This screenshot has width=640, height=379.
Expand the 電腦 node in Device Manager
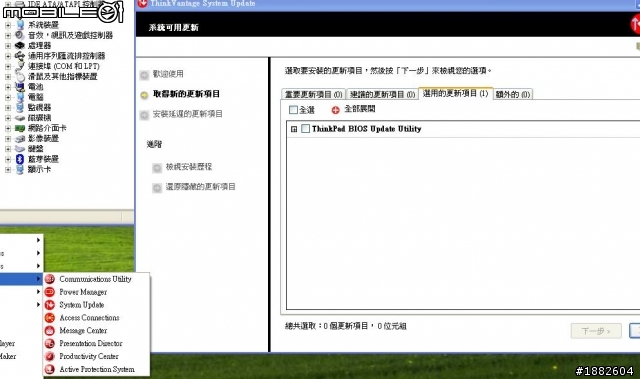click(x=8, y=97)
